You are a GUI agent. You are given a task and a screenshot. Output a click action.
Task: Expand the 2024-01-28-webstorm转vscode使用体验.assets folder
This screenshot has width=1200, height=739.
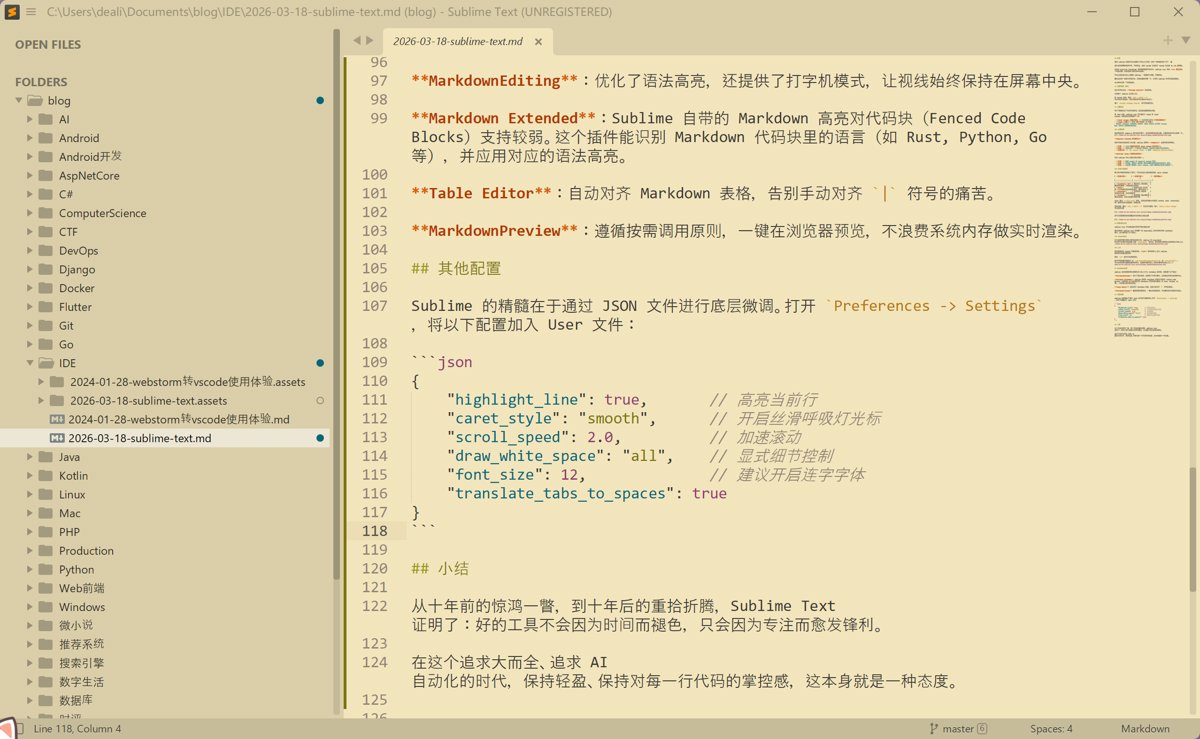coord(41,382)
